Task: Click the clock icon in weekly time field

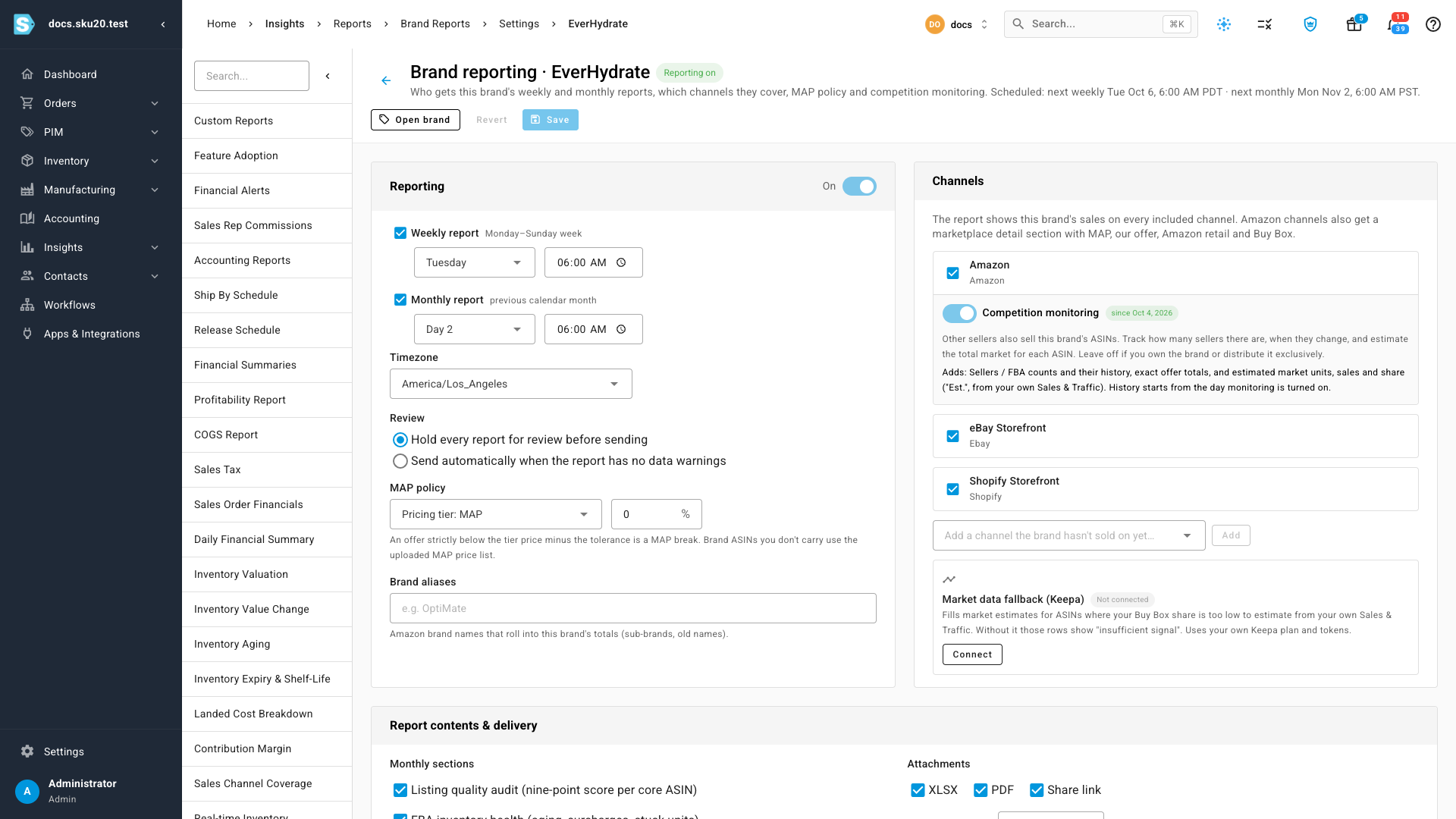Action: click(621, 262)
